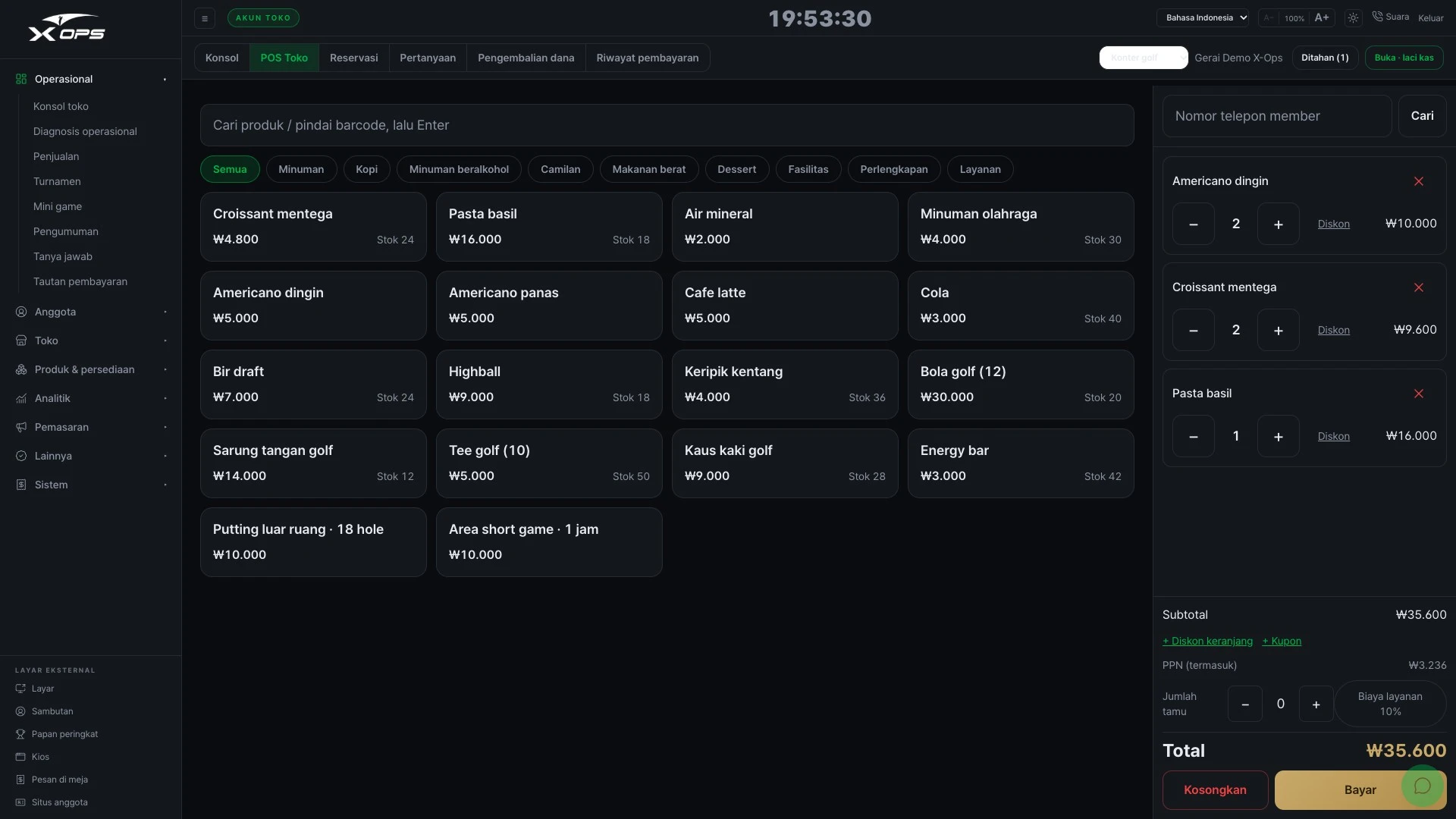The height and width of the screenshot is (819, 1456).
Task: Switch to the Reservasi tab
Action: click(353, 58)
